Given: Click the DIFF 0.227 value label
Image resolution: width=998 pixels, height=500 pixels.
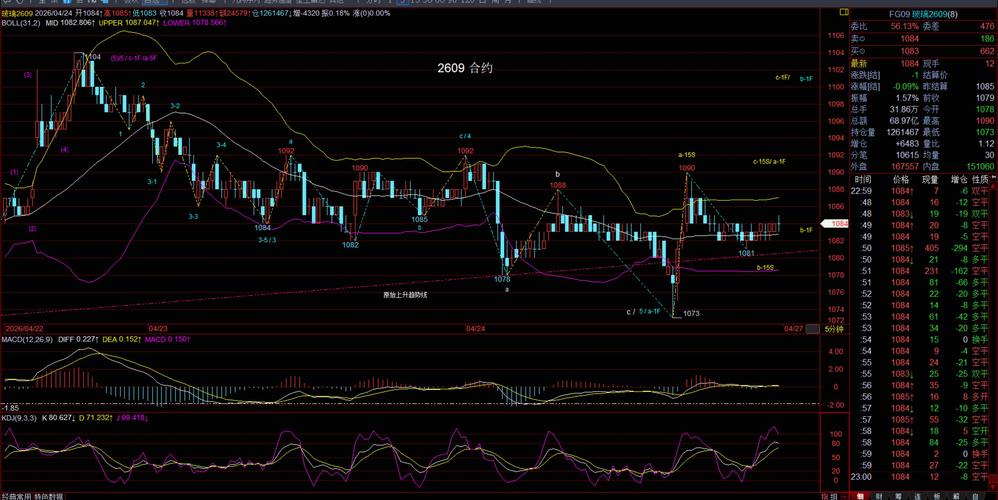Looking at the screenshot, I should [x=76, y=340].
